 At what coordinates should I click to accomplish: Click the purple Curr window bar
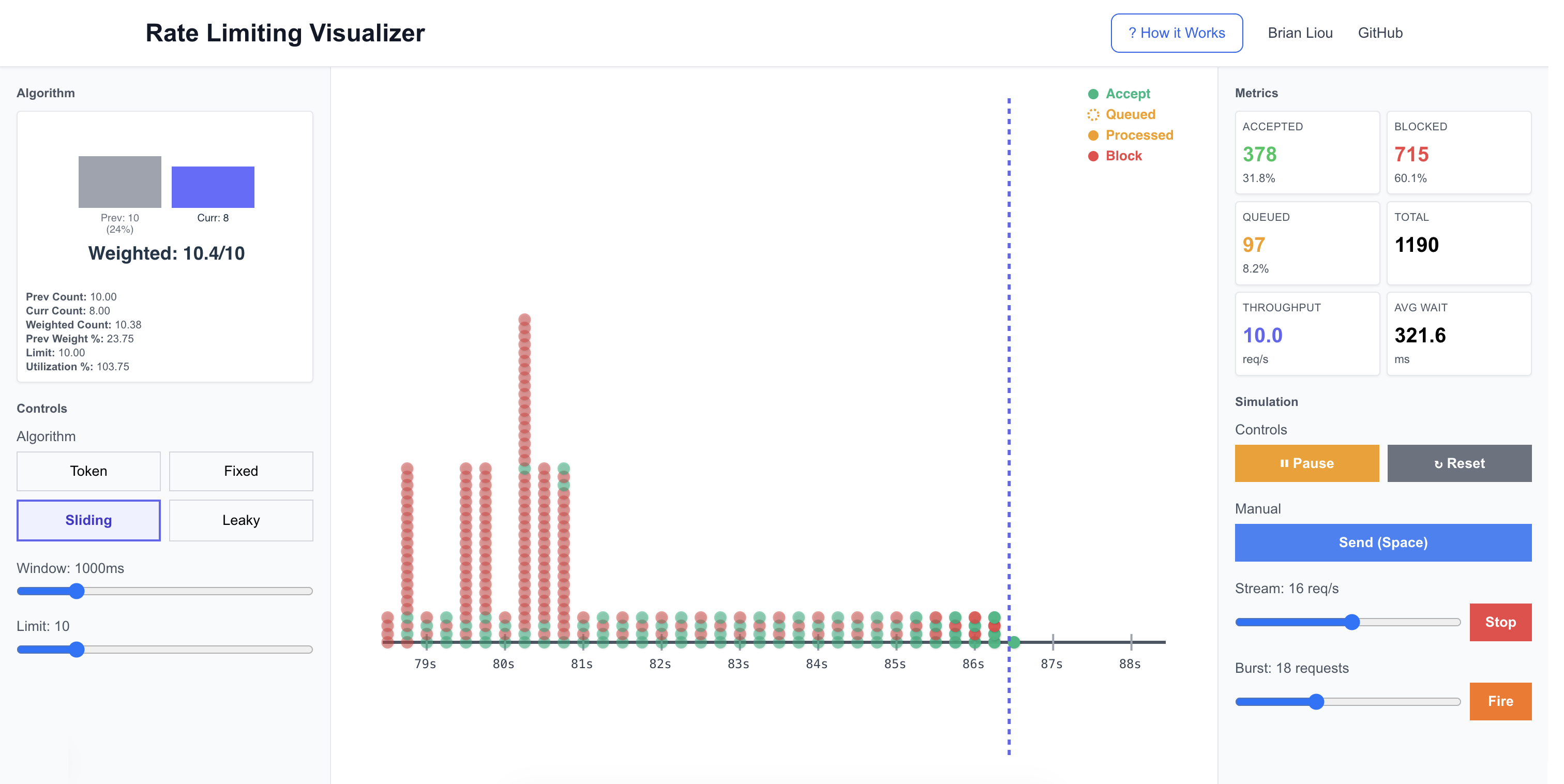213,187
